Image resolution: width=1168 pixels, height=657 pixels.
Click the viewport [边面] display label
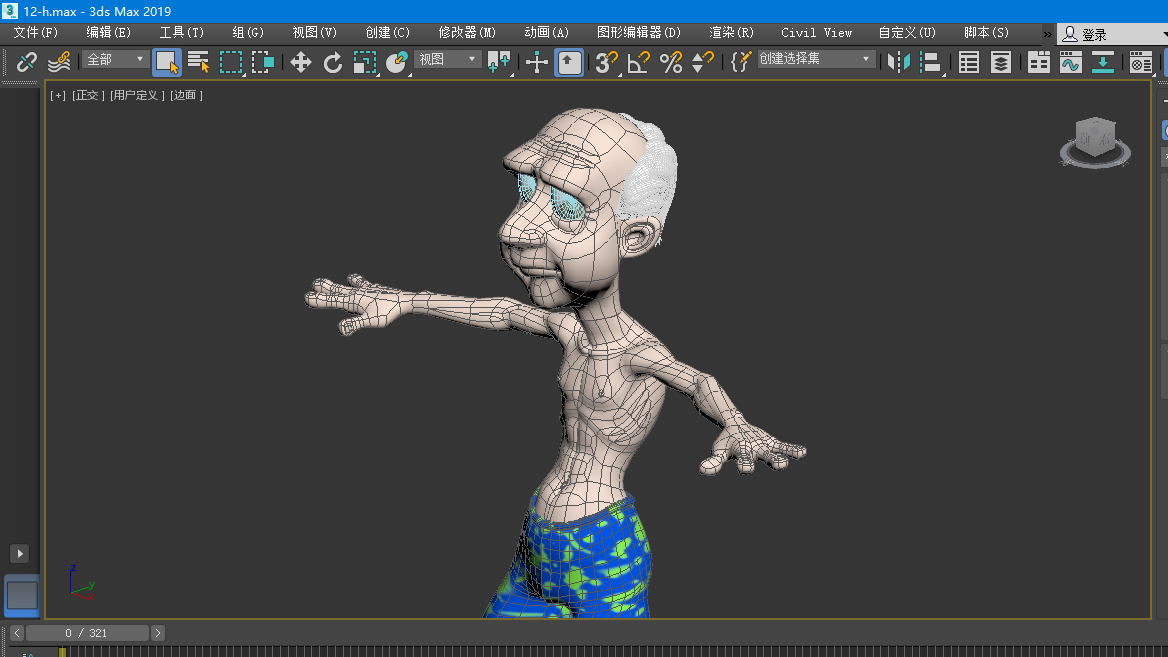[x=186, y=95]
